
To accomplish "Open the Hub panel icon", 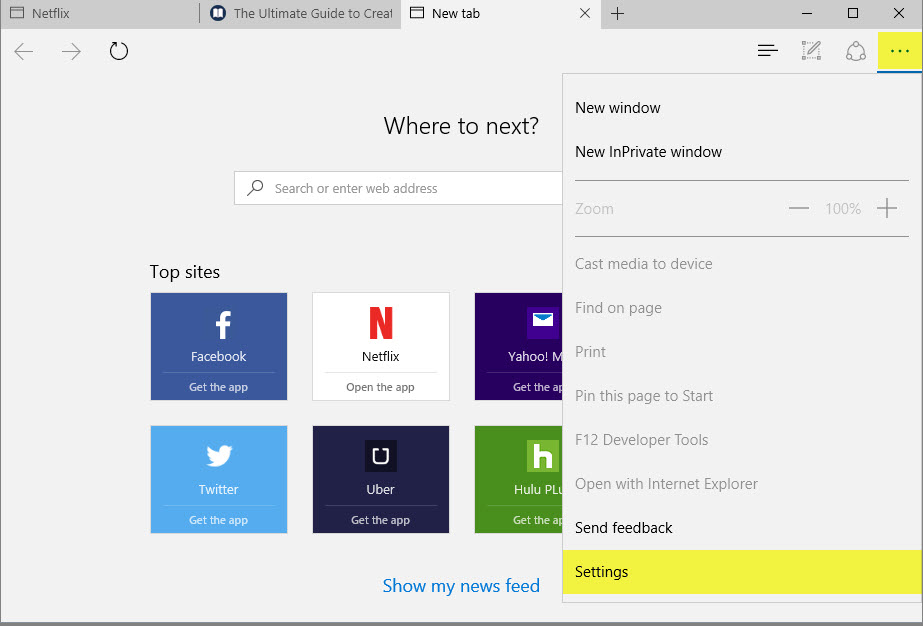I will 768,51.
